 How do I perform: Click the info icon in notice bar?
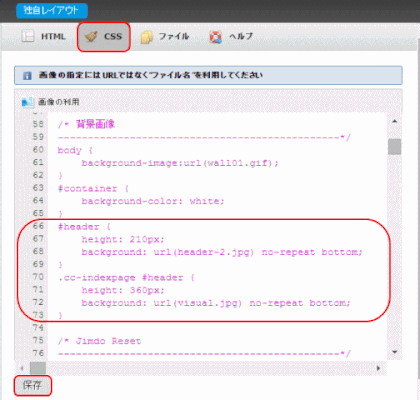click(x=27, y=76)
